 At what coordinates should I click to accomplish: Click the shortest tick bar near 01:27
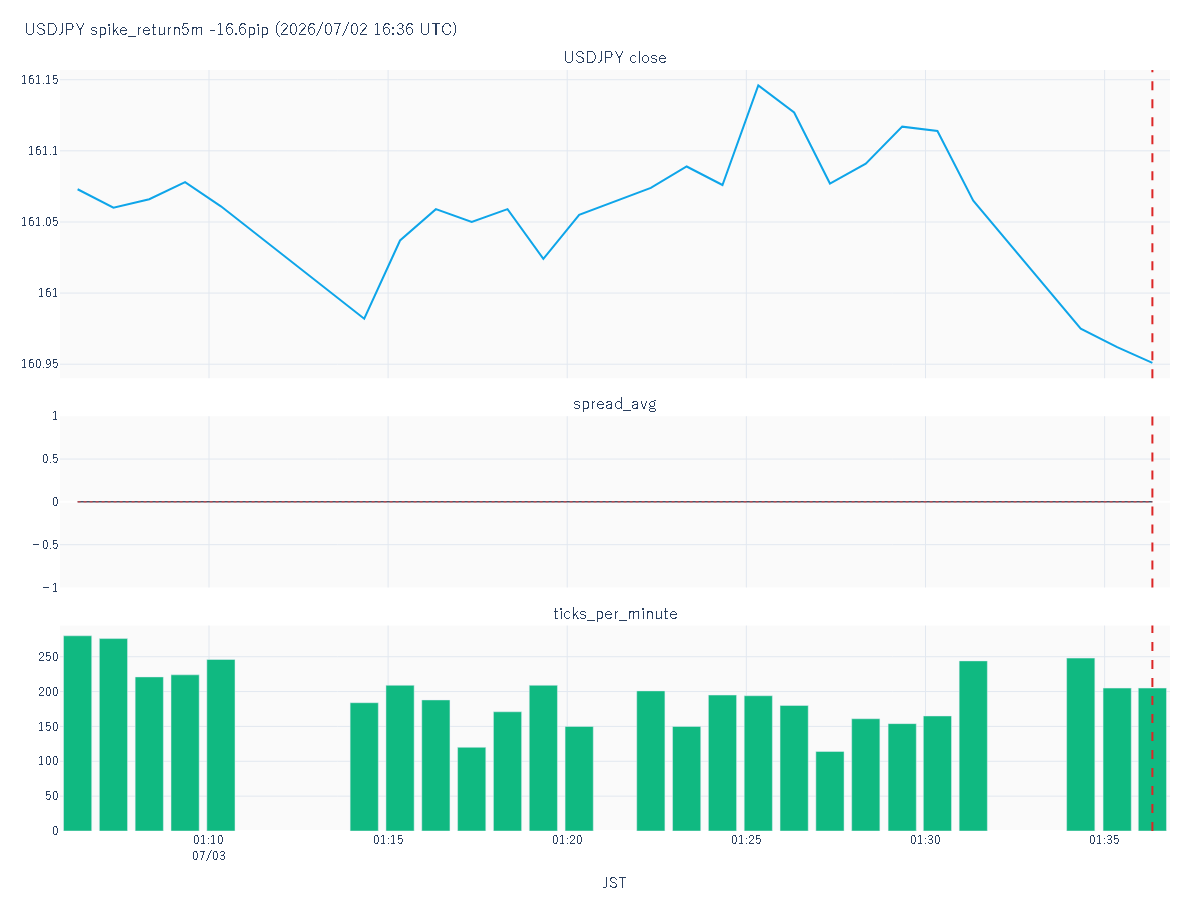(830, 791)
